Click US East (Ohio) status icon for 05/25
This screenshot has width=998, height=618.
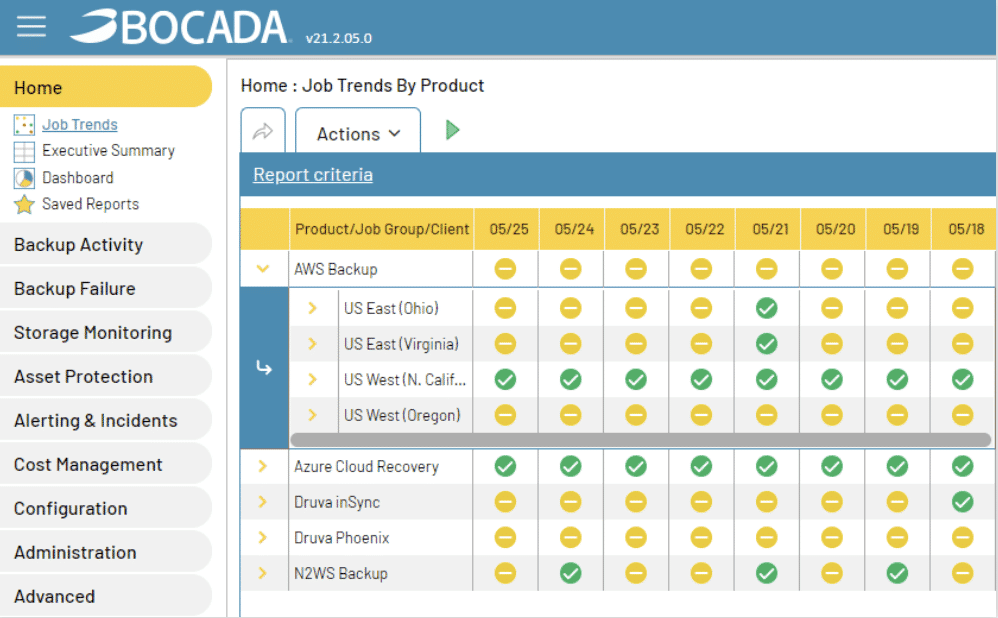(x=505, y=308)
